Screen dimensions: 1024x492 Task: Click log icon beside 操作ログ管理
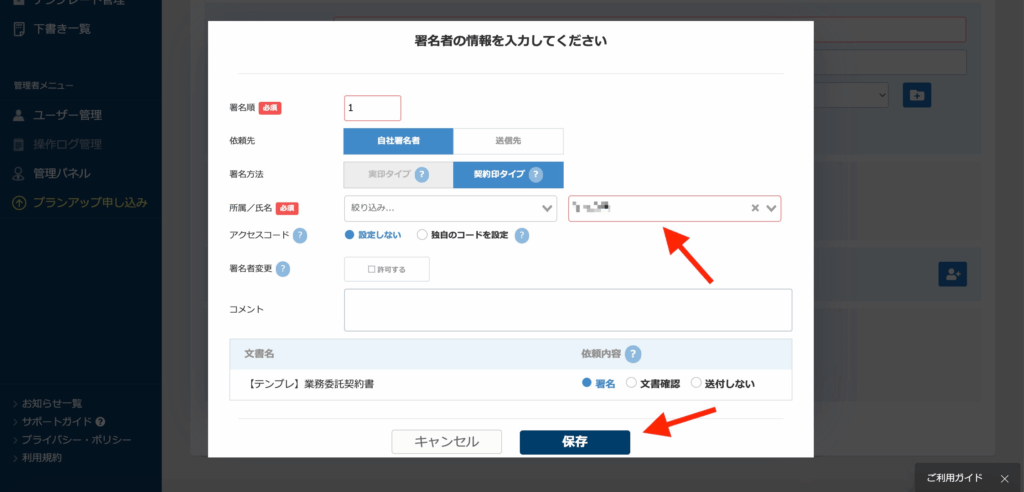19,144
